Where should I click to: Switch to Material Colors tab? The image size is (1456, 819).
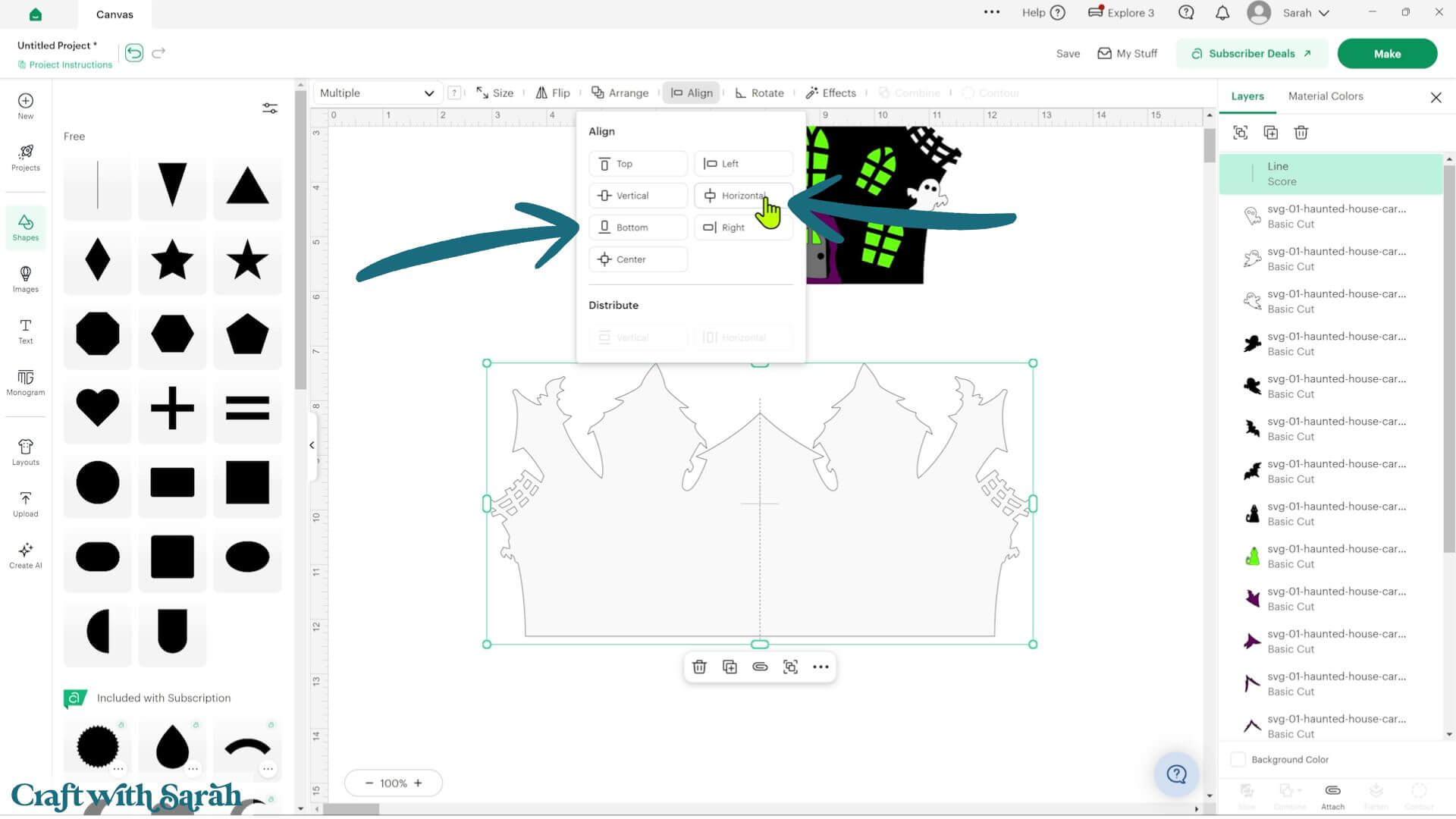1325,96
